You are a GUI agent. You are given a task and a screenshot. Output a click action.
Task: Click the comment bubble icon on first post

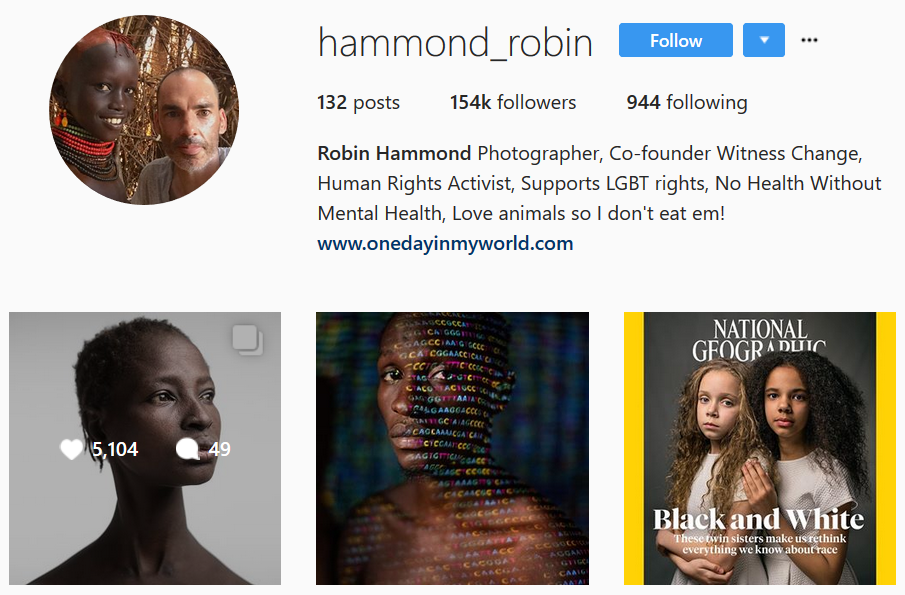[x=188, y=449]
